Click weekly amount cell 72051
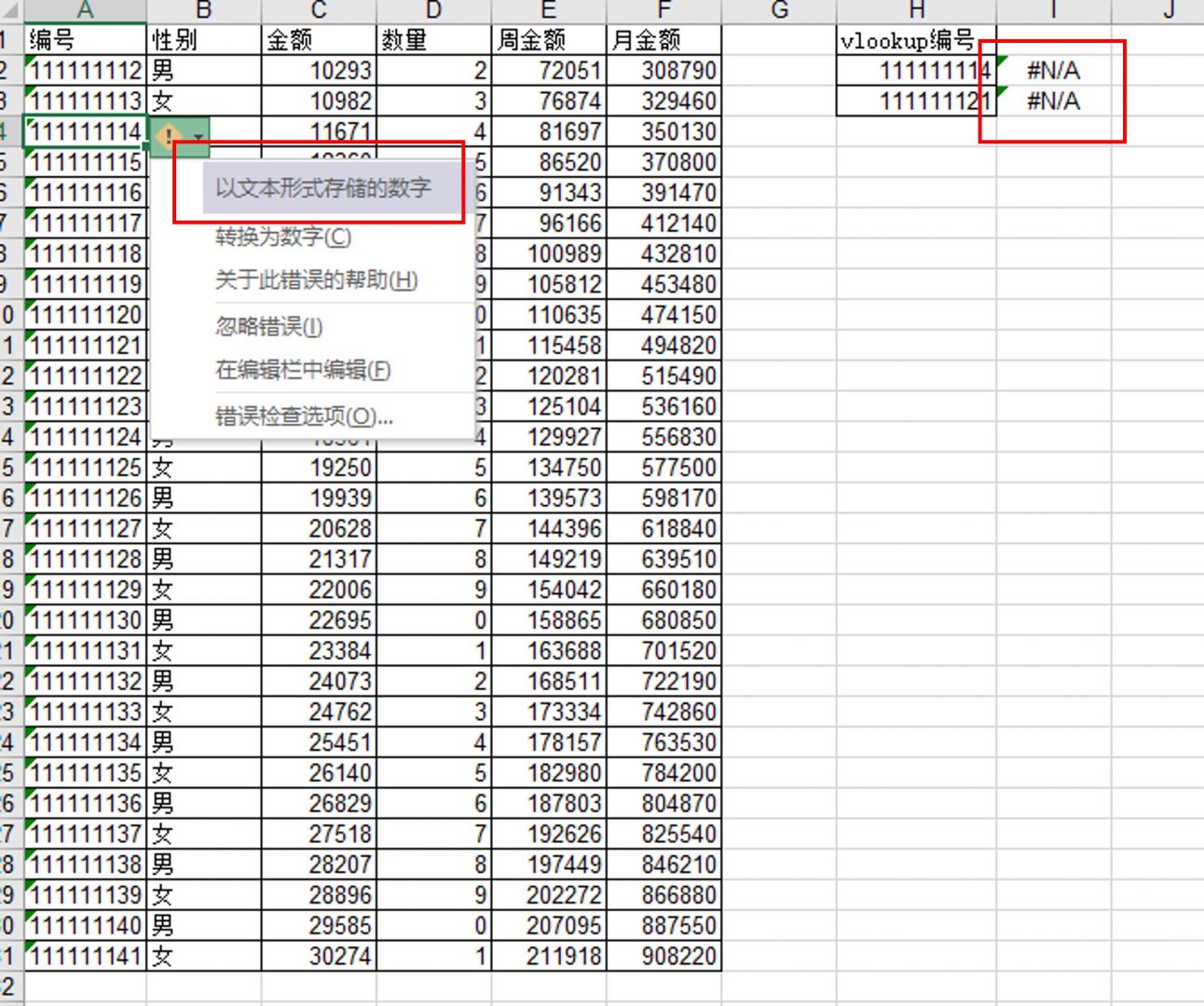 coord(549,71)
